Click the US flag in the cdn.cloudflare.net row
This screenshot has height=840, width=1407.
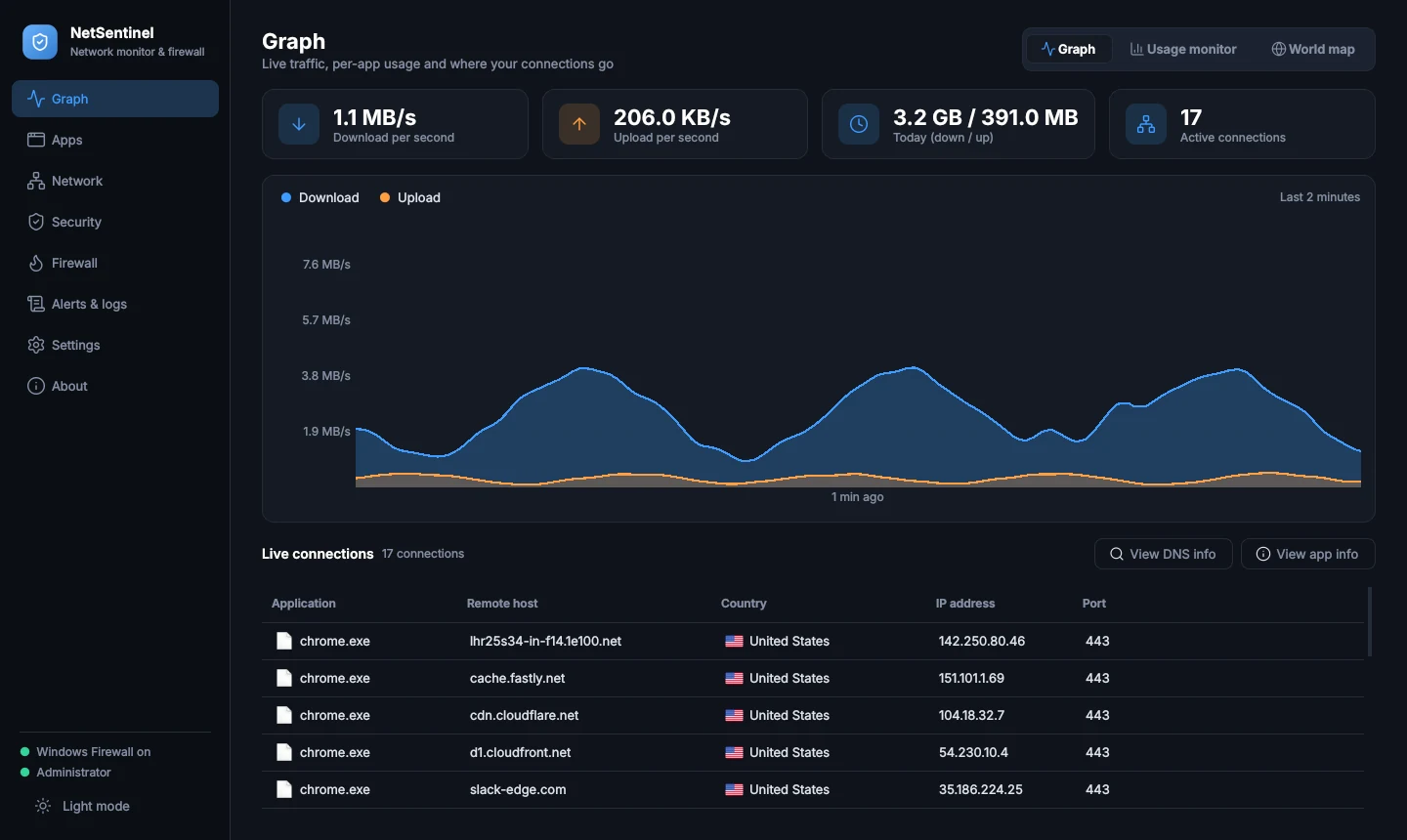click(x=734, y=716)
